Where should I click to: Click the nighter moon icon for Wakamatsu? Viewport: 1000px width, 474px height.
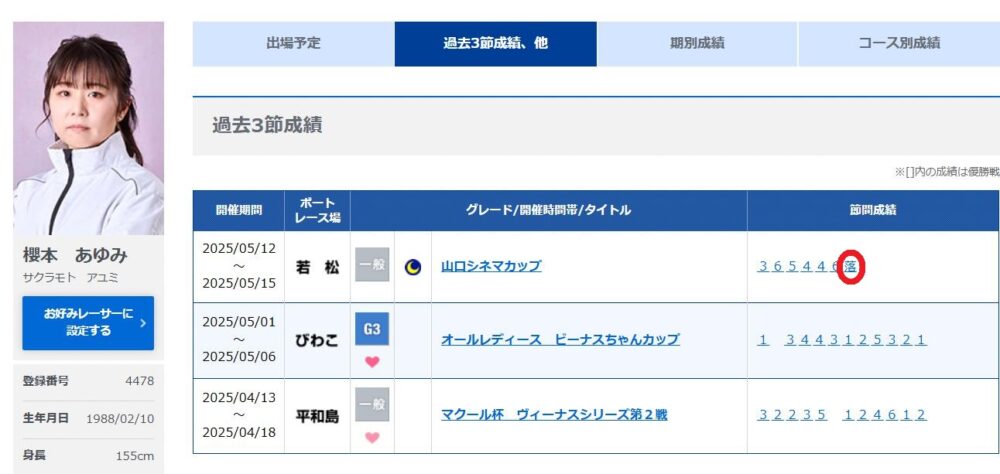coord(413,267)
